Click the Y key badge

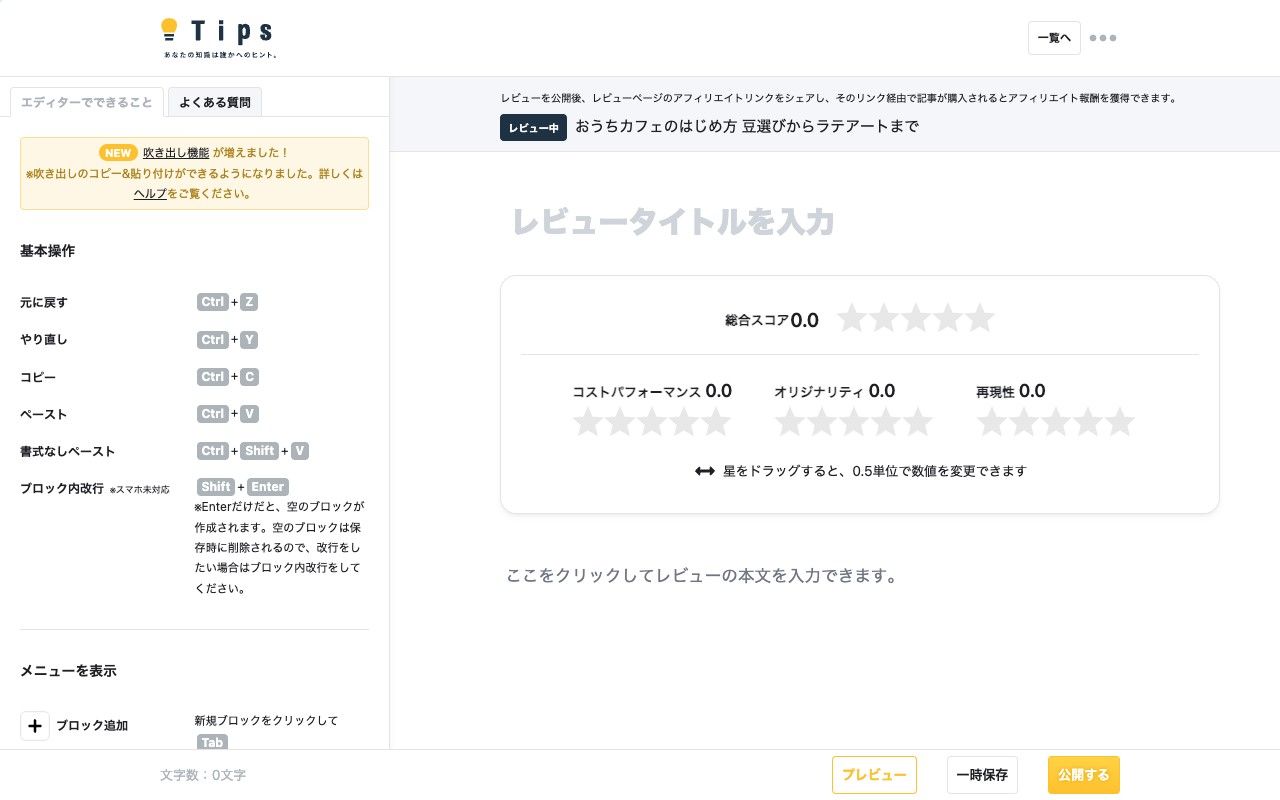(x=249, y=340)
